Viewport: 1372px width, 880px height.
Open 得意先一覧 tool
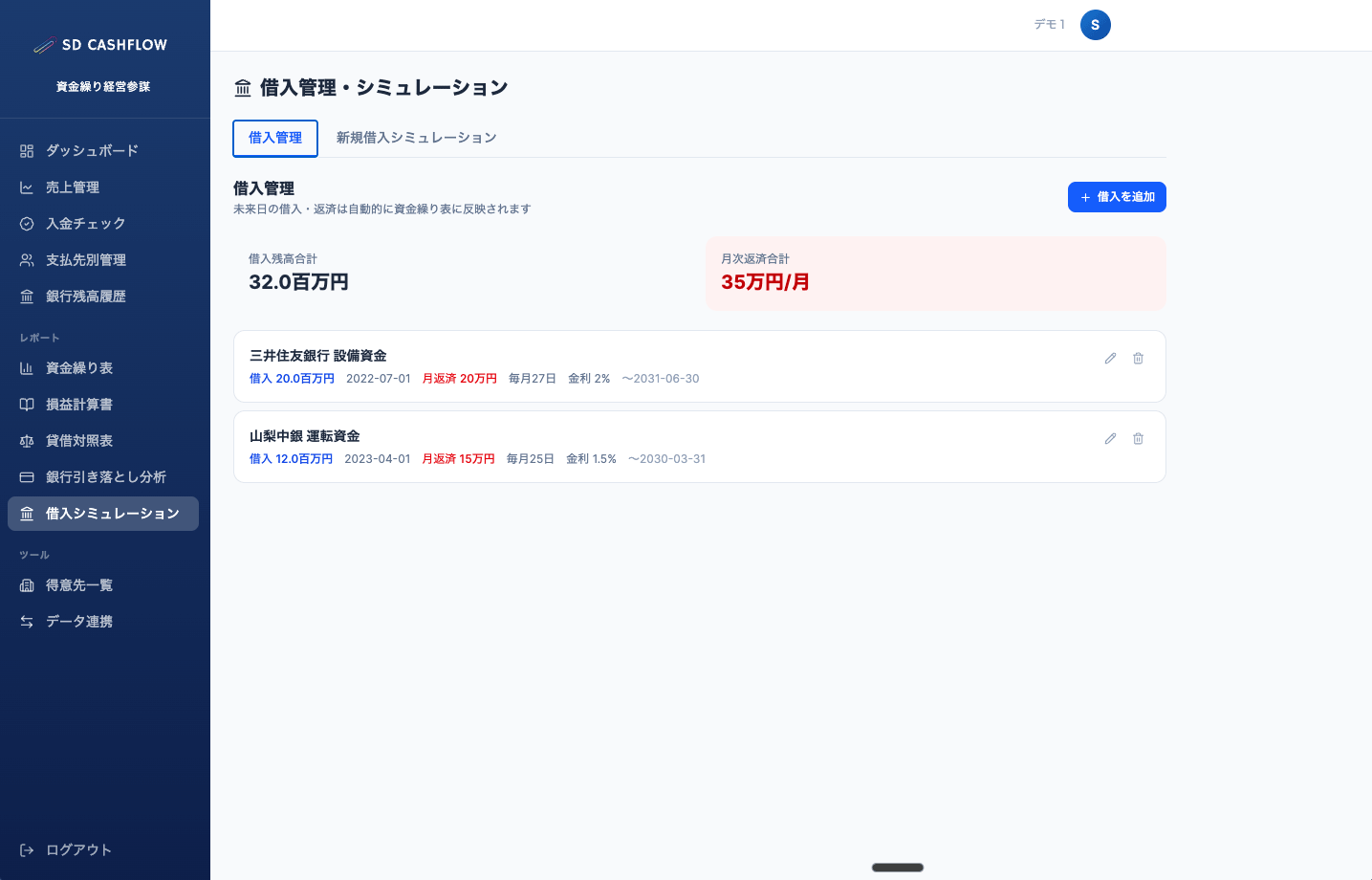tap(103, 585)
